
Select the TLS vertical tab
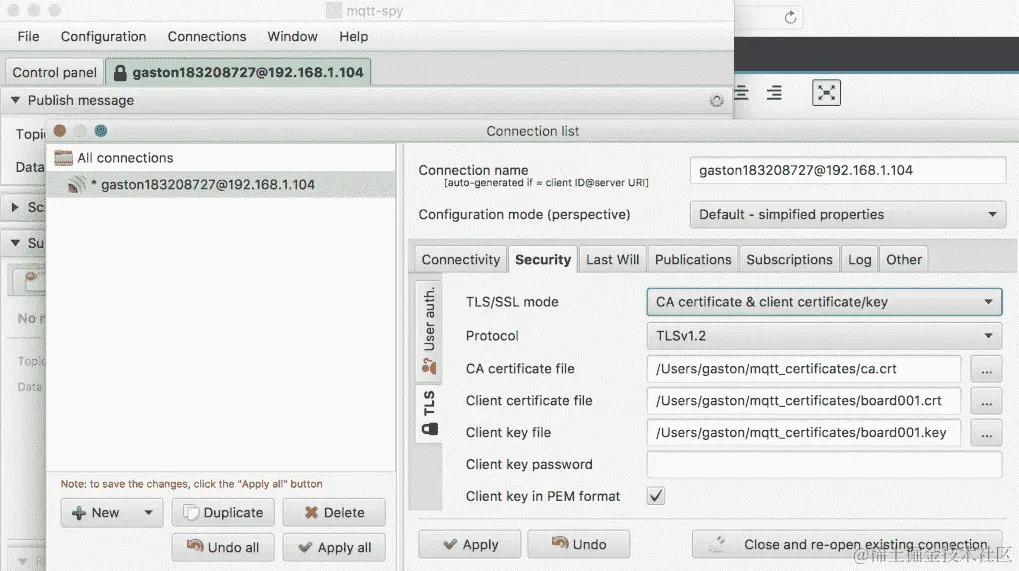tap(429, 413)
